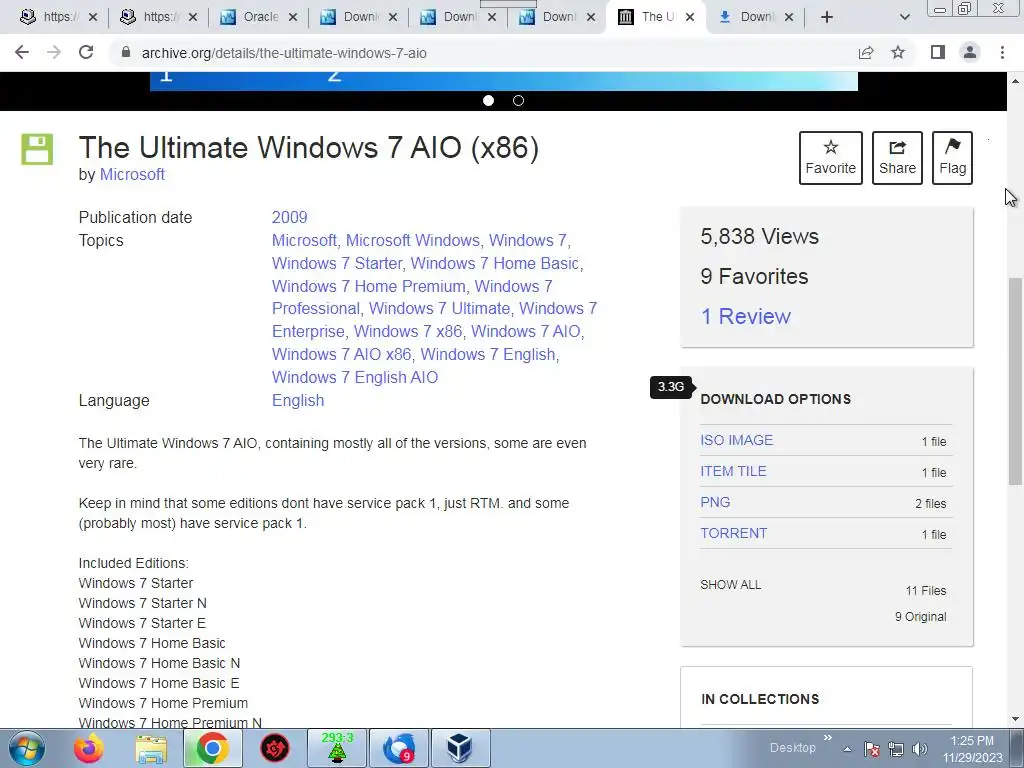The width and height of the screenshot is (1024, 768).
Task: Open the Windows 7 Ultimate topic link
Action: point(440,308)
